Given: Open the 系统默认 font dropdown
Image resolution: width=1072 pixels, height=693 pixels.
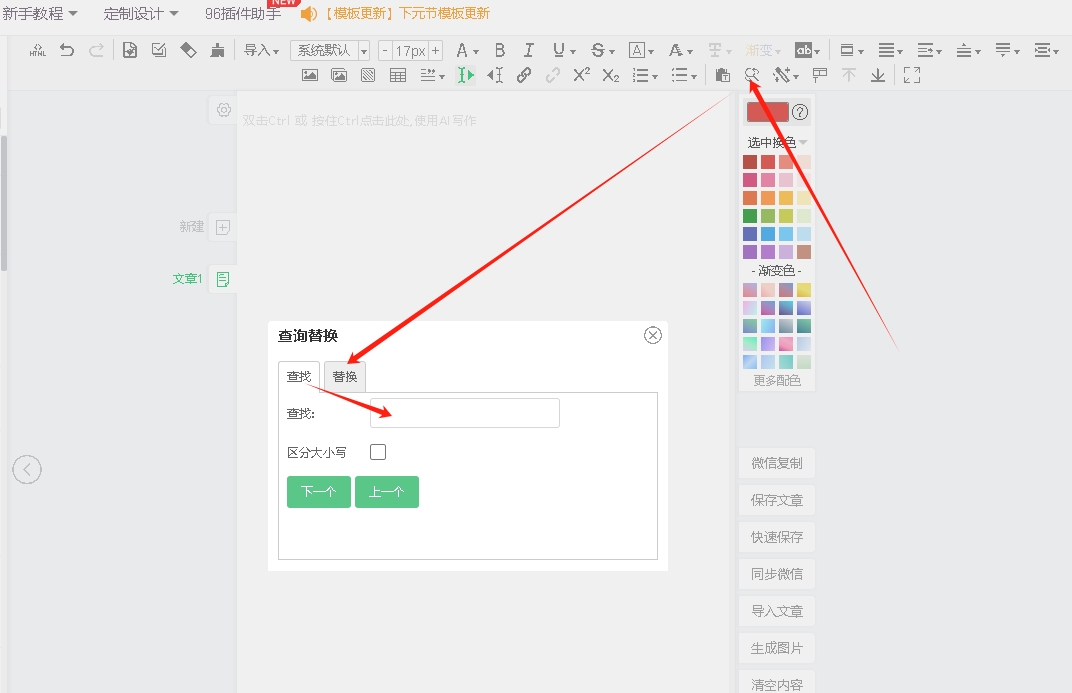Looking at the screenshot, I should (x=330, y=50).
